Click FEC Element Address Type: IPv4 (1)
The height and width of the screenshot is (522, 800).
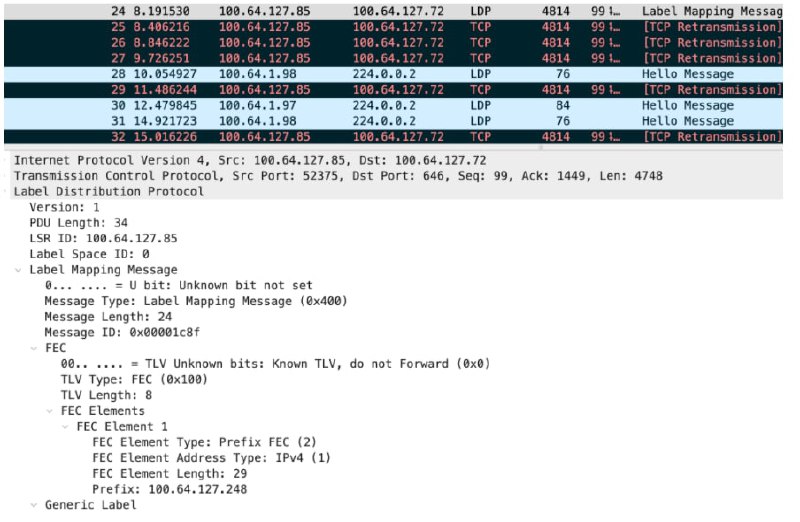211,458
